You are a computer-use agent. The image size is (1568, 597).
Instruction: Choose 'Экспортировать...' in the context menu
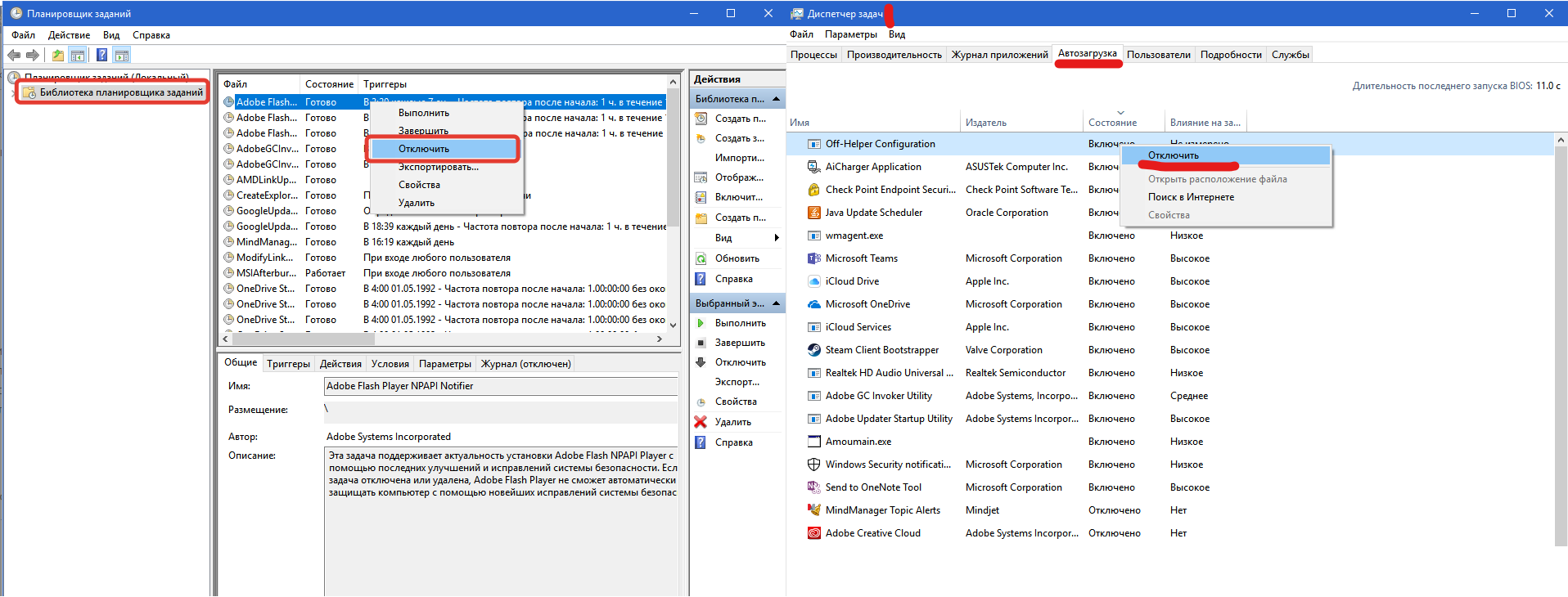tap(447, 167)
